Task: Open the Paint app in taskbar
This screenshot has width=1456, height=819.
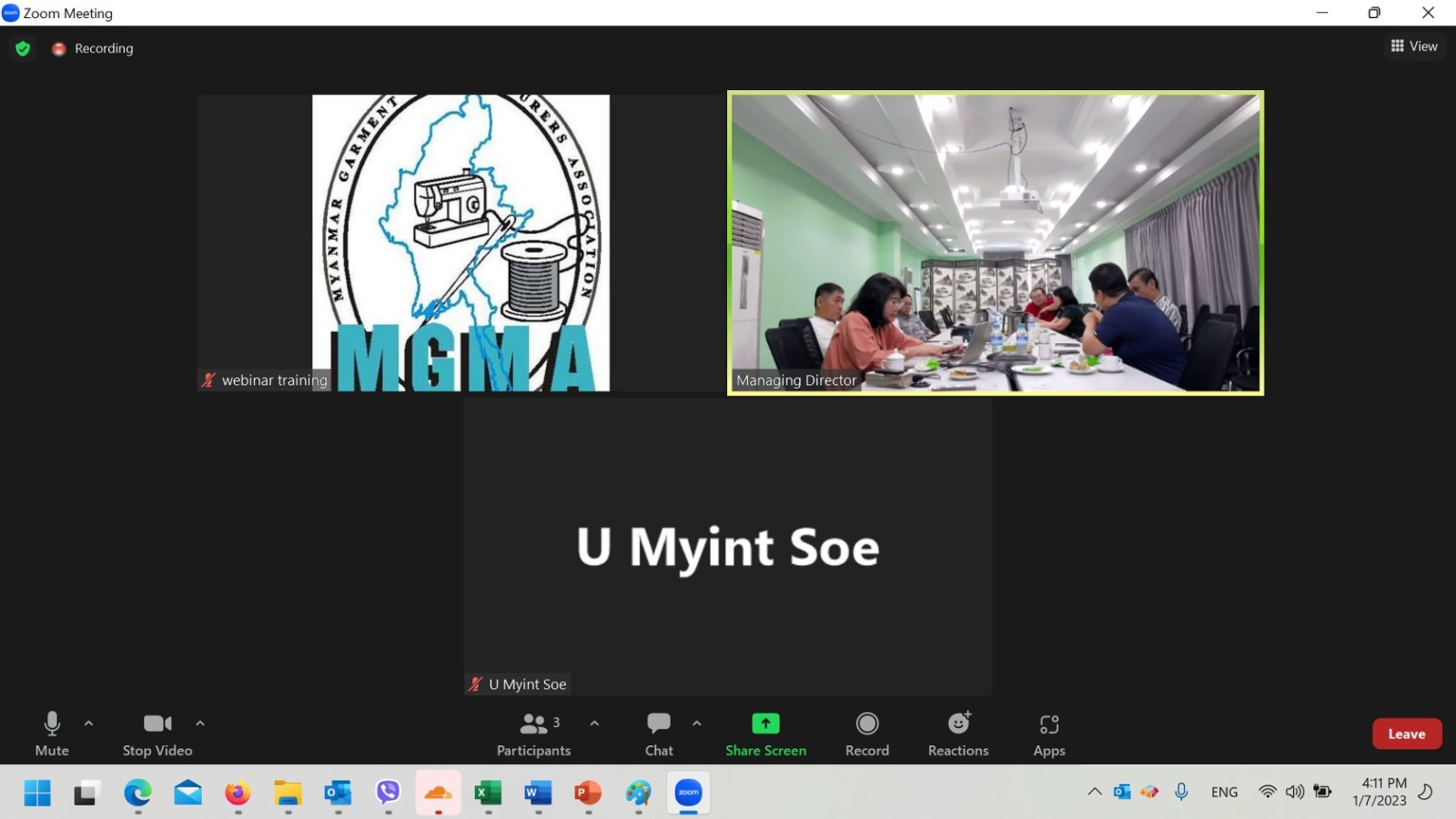Action: point(639,794)
